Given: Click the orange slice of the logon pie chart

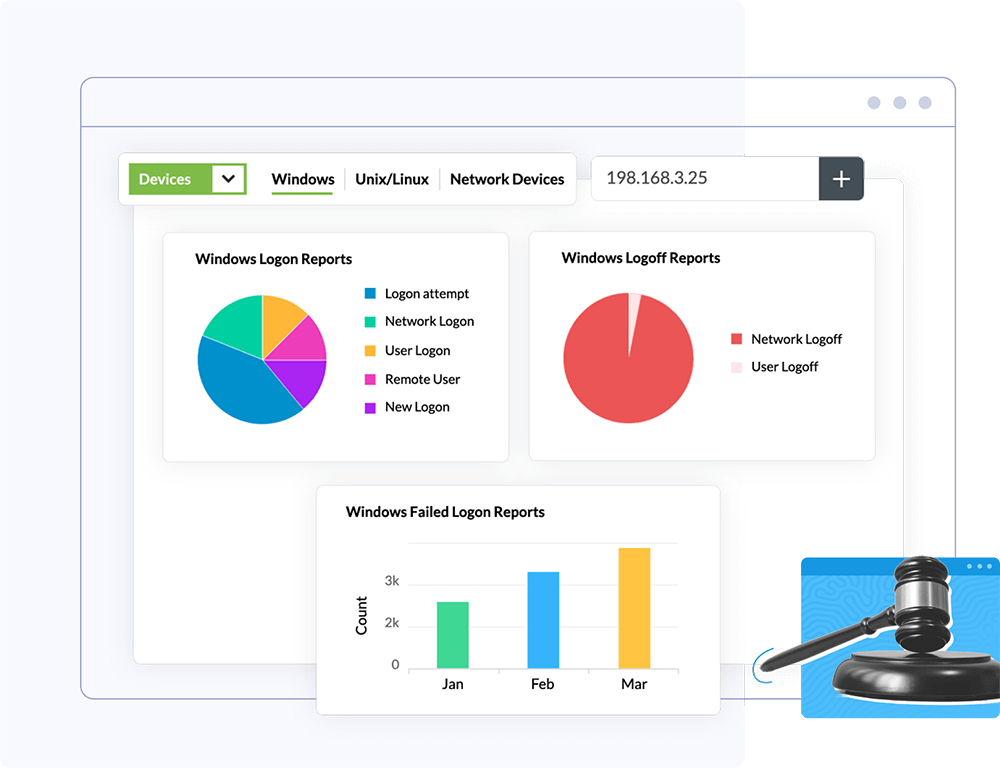Looking at the screenshot, I should click(x=279, y=319).
